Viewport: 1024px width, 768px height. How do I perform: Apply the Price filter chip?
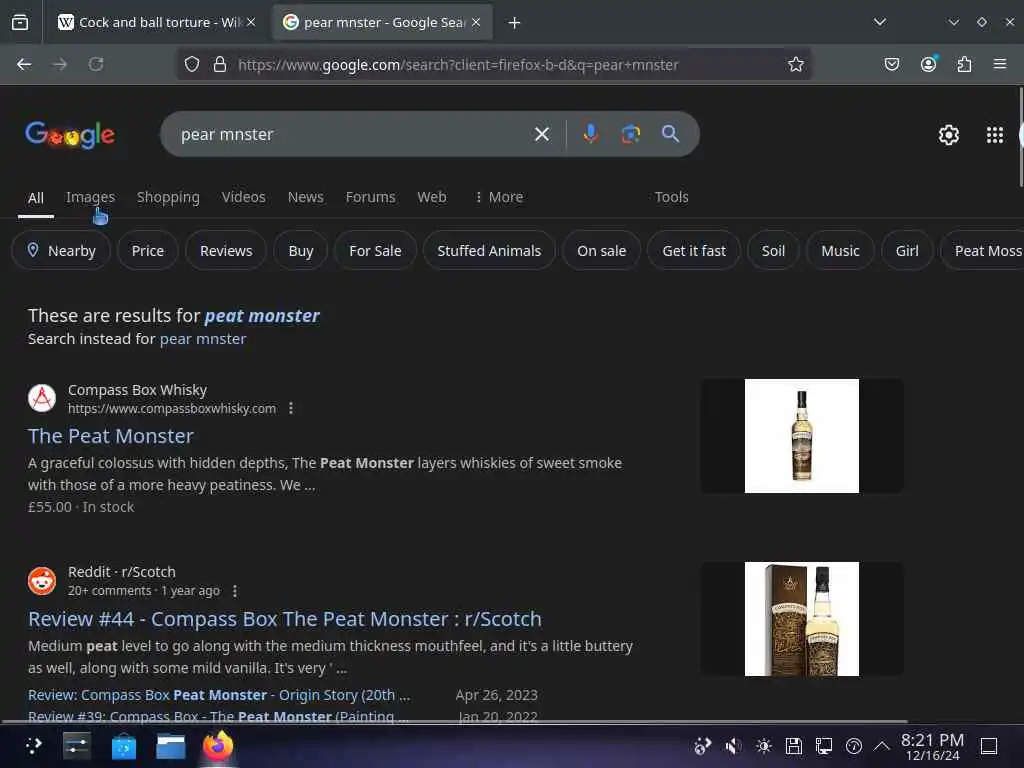(148, 251)
